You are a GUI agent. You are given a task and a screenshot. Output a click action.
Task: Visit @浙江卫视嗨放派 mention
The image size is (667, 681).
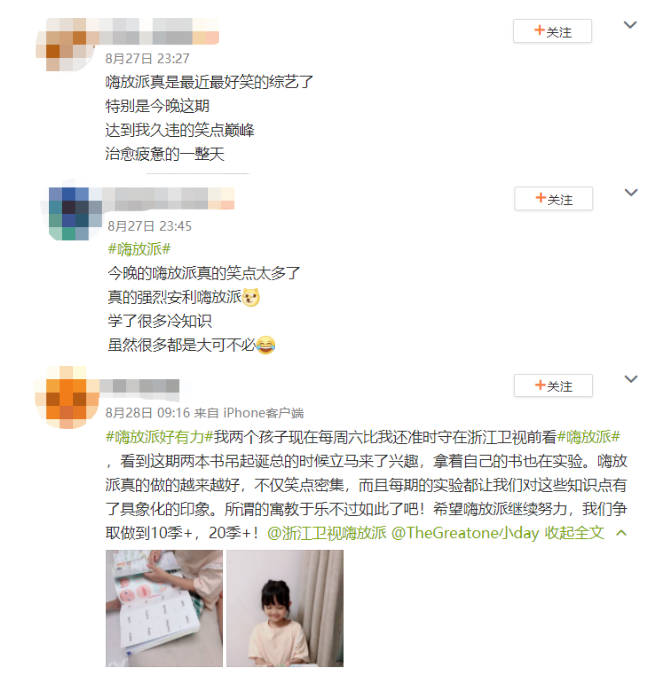pyautogui.click(x=327, y=533)
